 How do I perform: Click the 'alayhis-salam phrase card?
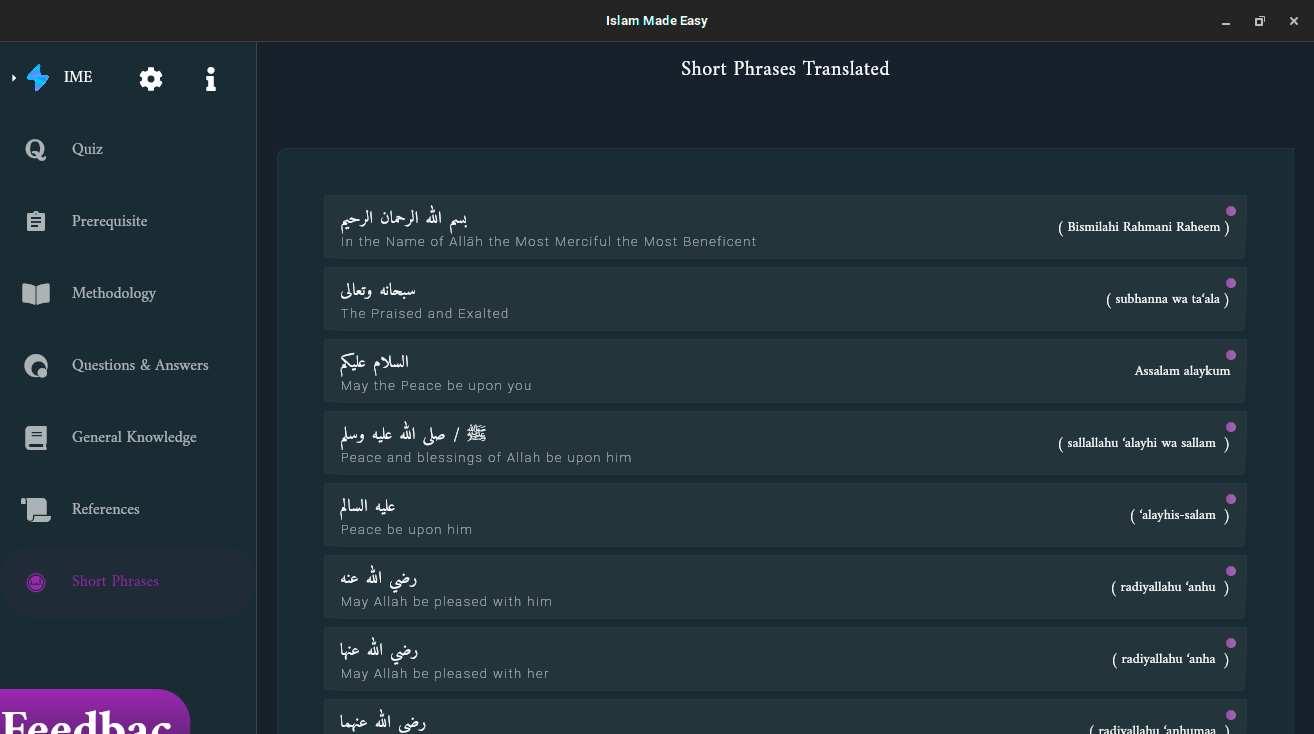pos(785,514)
